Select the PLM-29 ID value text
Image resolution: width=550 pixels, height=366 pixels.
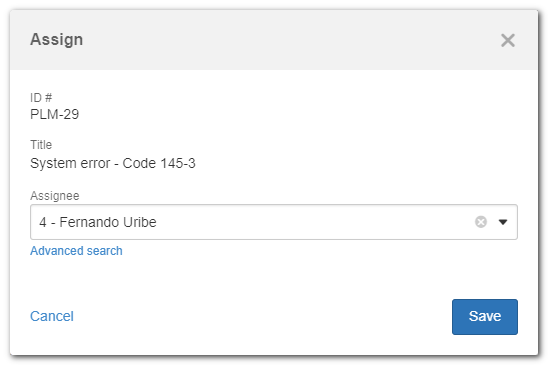point(55,114)
